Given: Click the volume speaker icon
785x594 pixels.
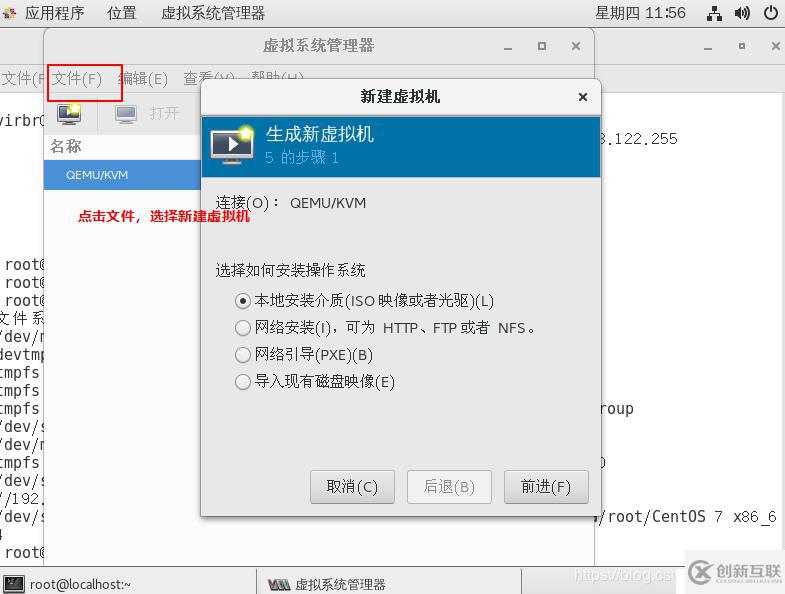Looking at the screenshot, I should tap(742, 13).
